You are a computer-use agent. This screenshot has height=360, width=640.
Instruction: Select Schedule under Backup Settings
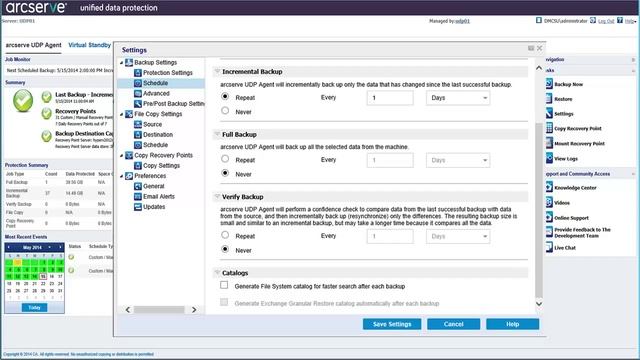[x=156, y=83]
